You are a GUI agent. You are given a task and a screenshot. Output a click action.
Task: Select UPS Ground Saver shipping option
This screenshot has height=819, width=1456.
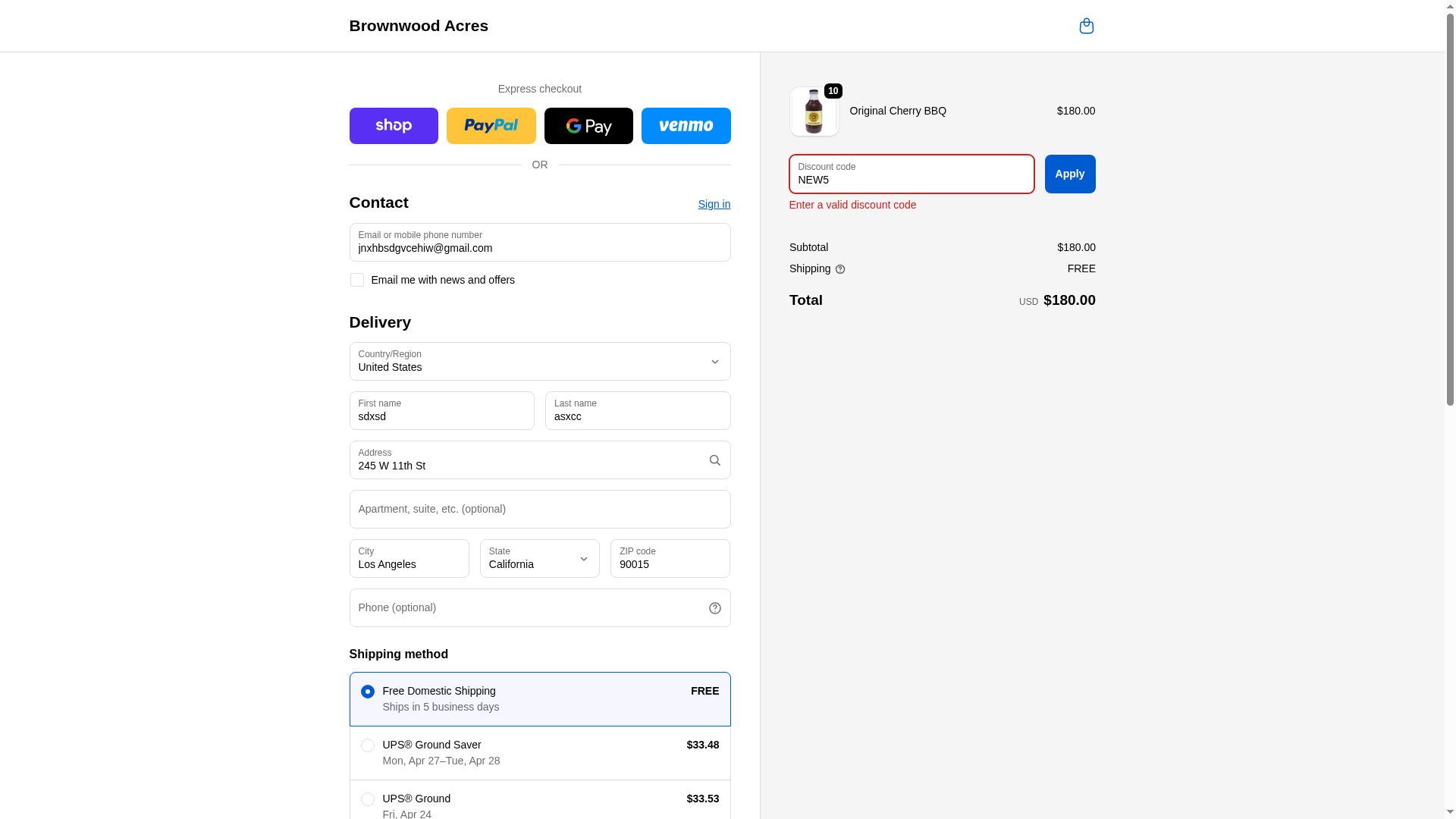click(367, 745)
